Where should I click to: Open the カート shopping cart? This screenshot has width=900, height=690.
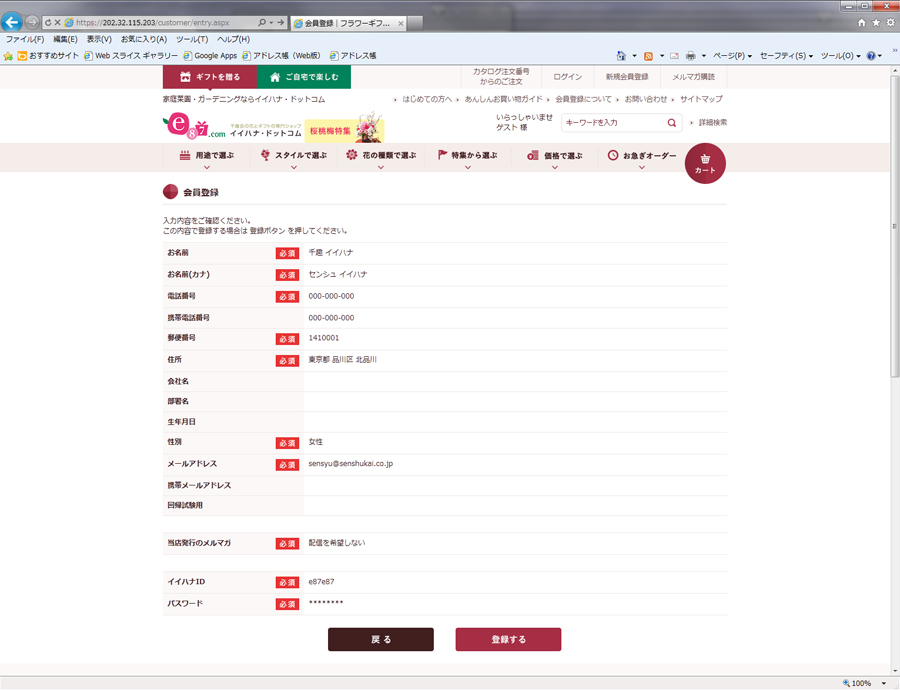pyautogui.click(x=705, y=163)
